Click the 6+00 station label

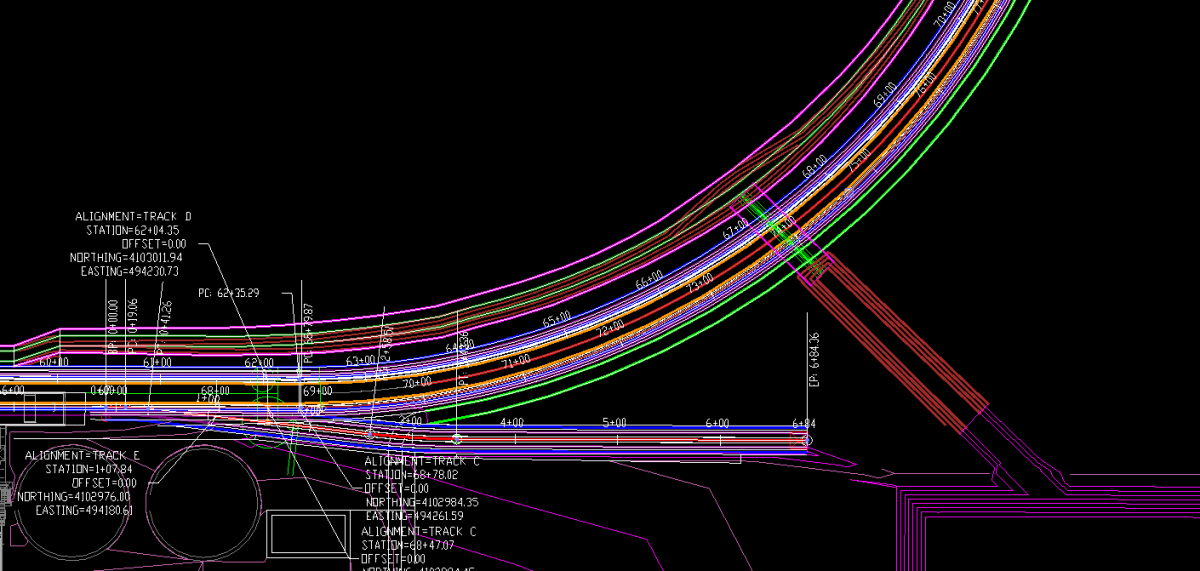point(716,423)
